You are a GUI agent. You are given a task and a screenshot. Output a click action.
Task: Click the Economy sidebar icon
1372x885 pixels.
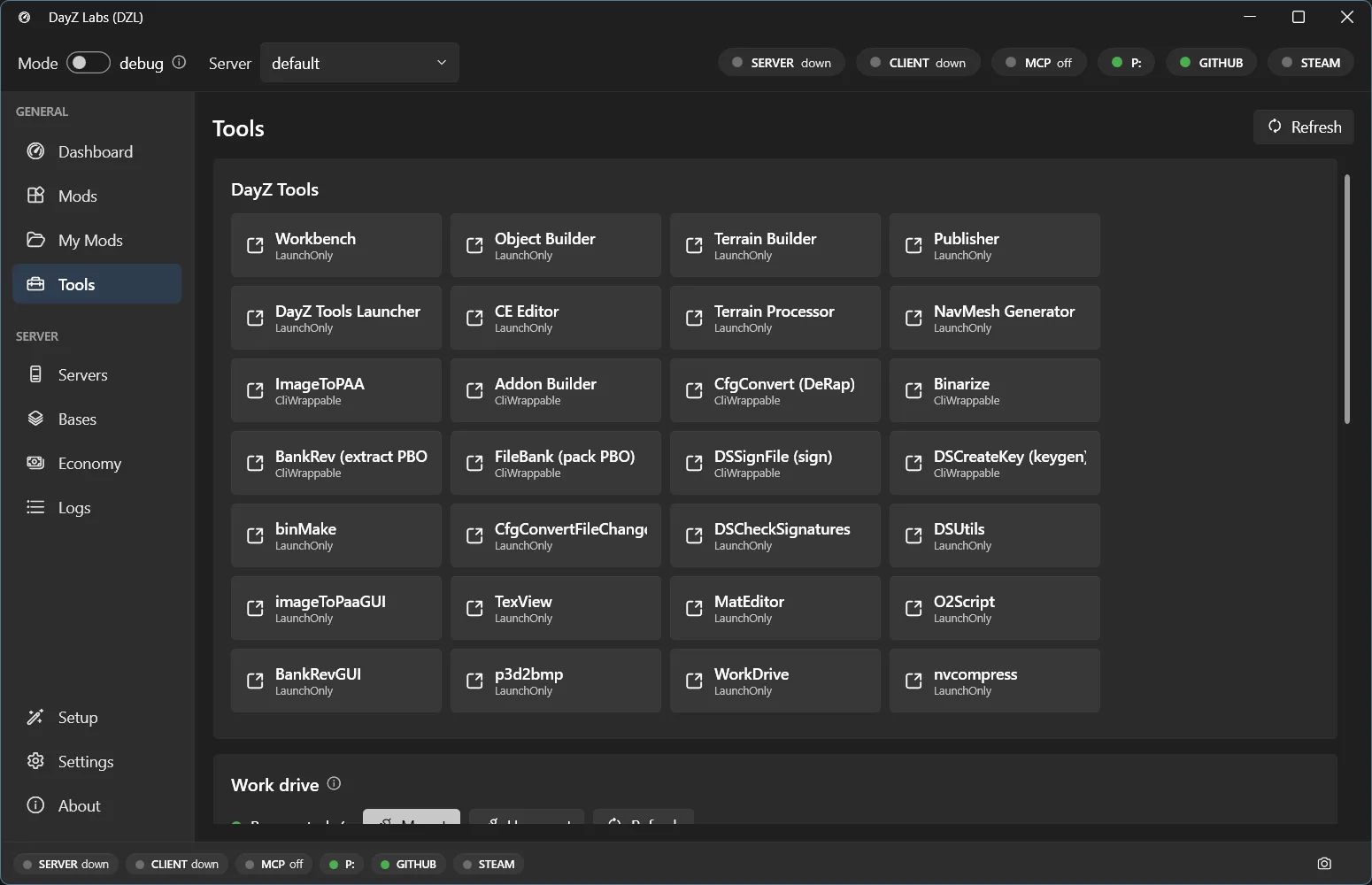(35, 463)
